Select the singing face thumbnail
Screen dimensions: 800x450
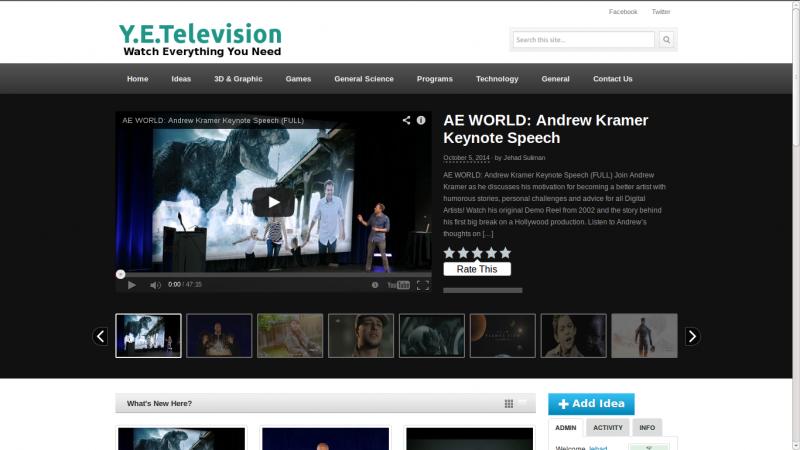tap(574, 336)
